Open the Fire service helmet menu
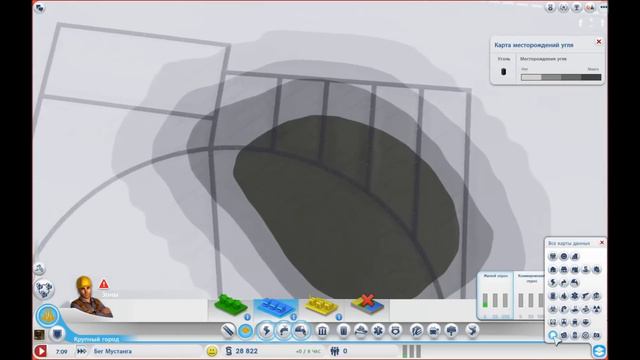The height and width of the screenshot is (360, 640). coord(361,330)
